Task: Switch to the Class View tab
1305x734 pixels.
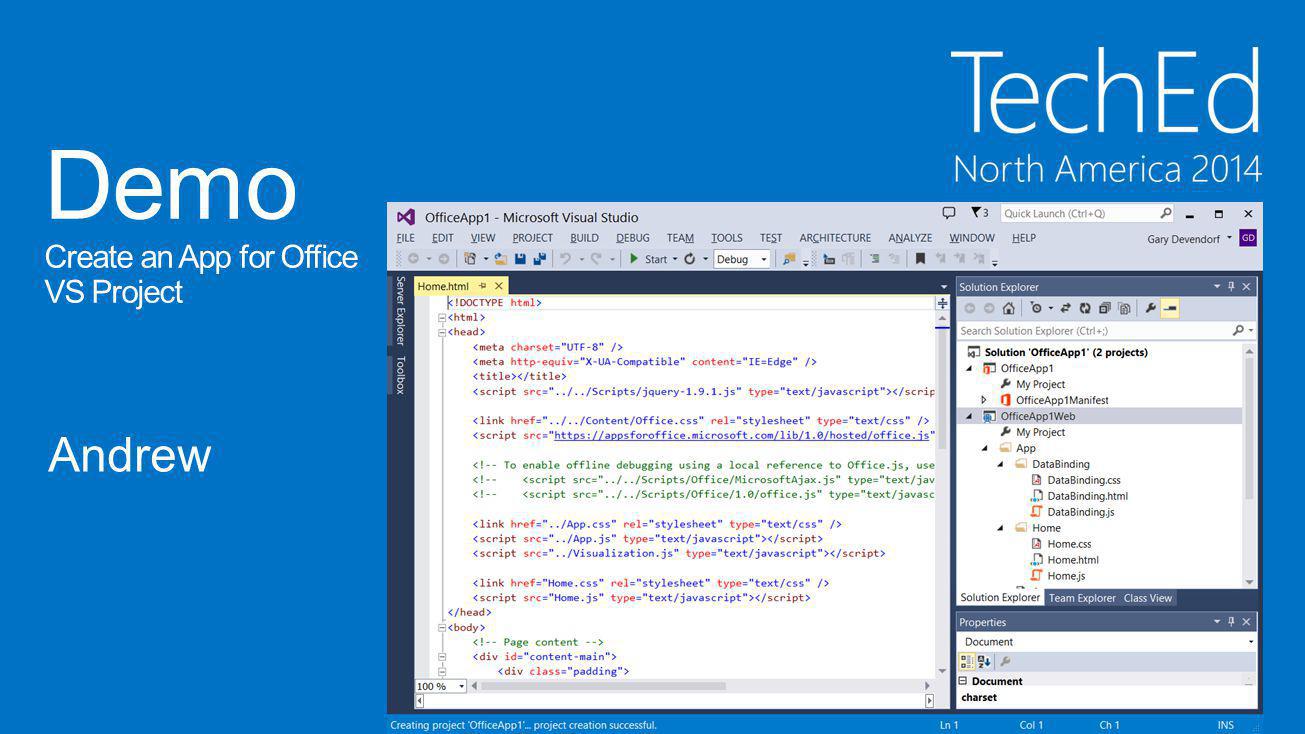Action: tap(1148, 598)
